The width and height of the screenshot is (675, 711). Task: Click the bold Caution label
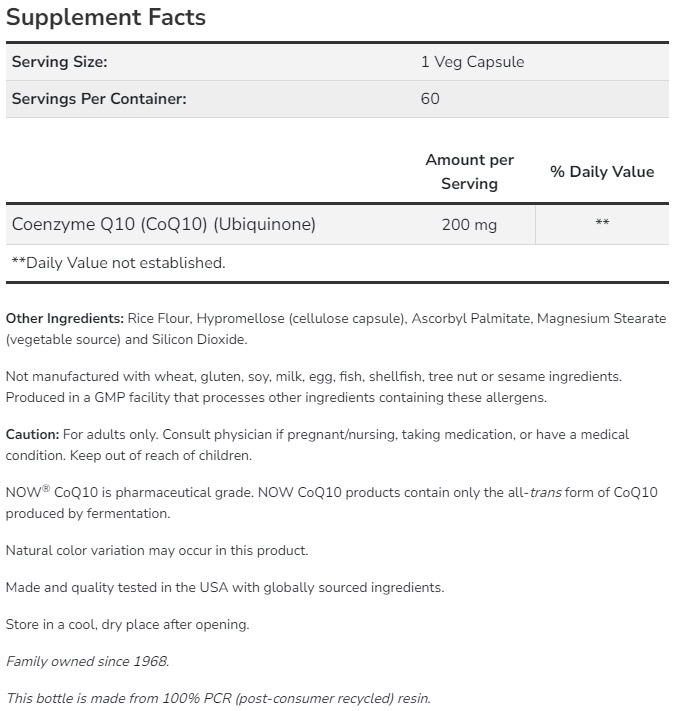point(32,435)
